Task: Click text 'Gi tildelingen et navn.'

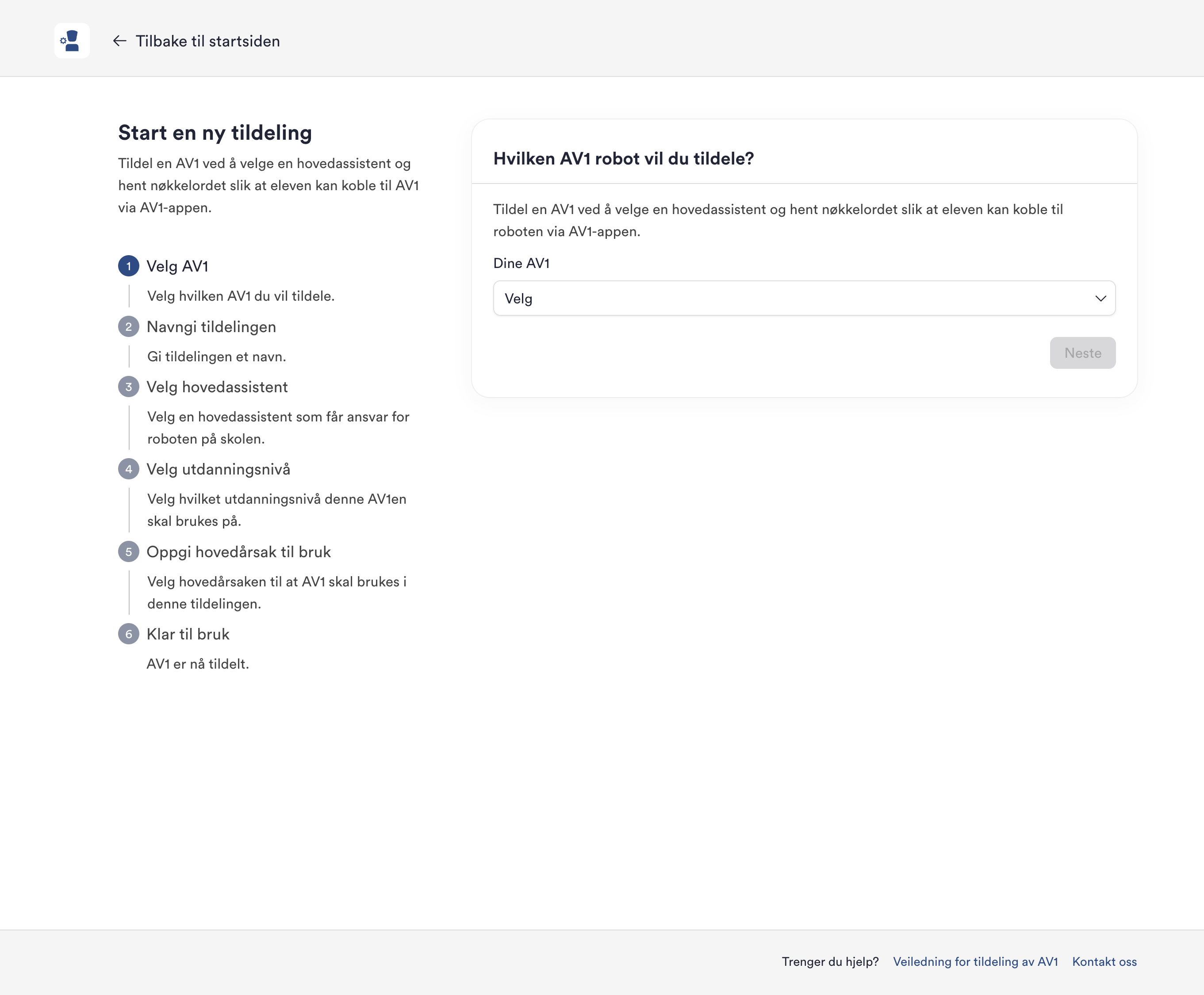Action: [x=217, y=356]
